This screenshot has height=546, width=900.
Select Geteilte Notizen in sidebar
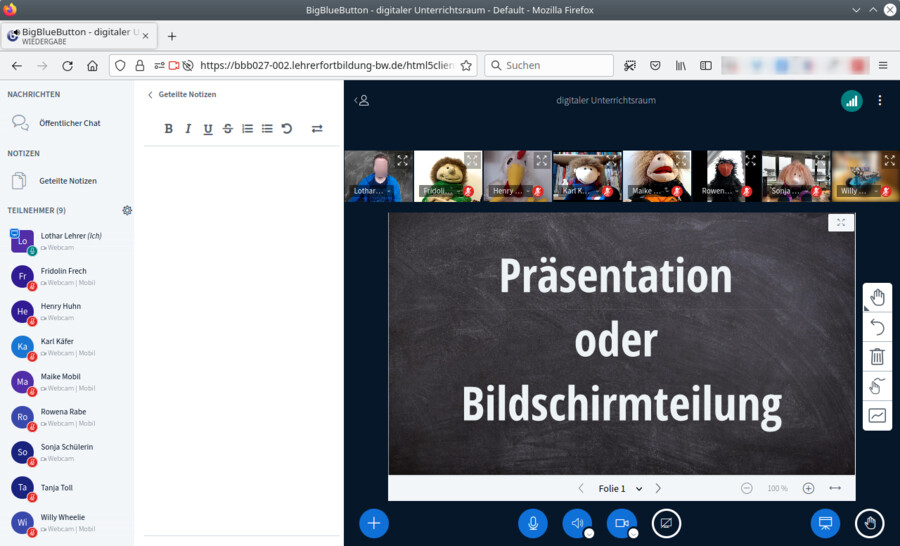click(x=67, y=181)
